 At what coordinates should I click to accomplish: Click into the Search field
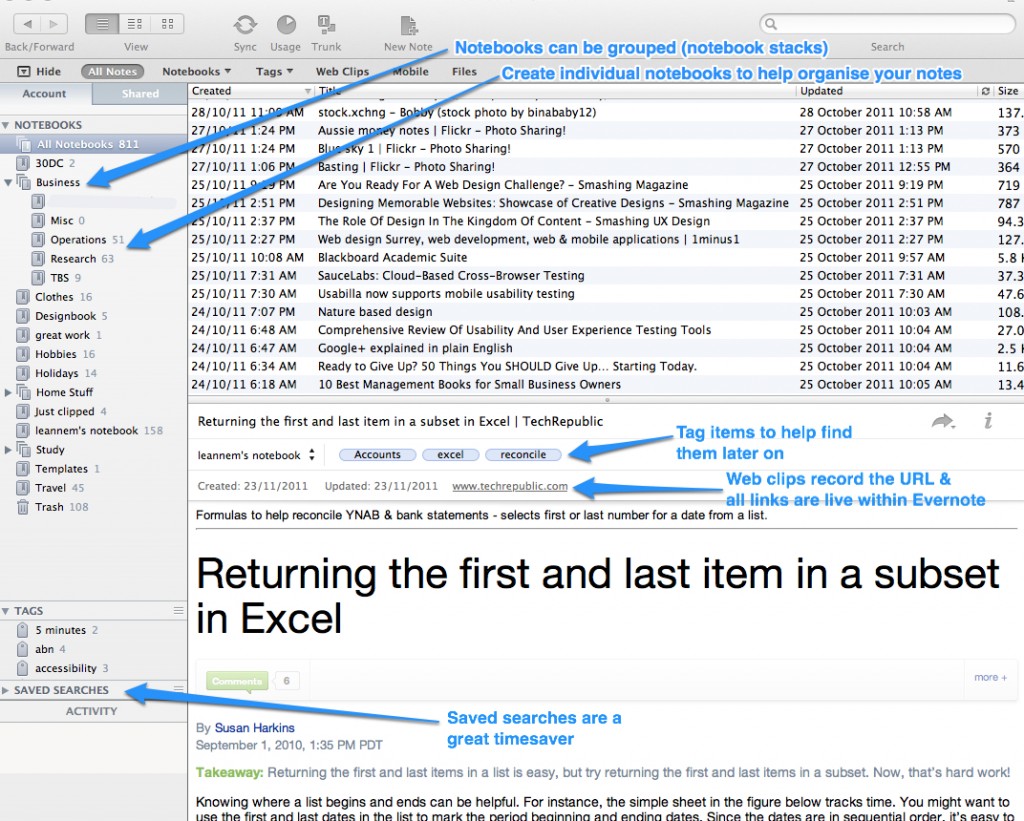(x=887, y=24)
